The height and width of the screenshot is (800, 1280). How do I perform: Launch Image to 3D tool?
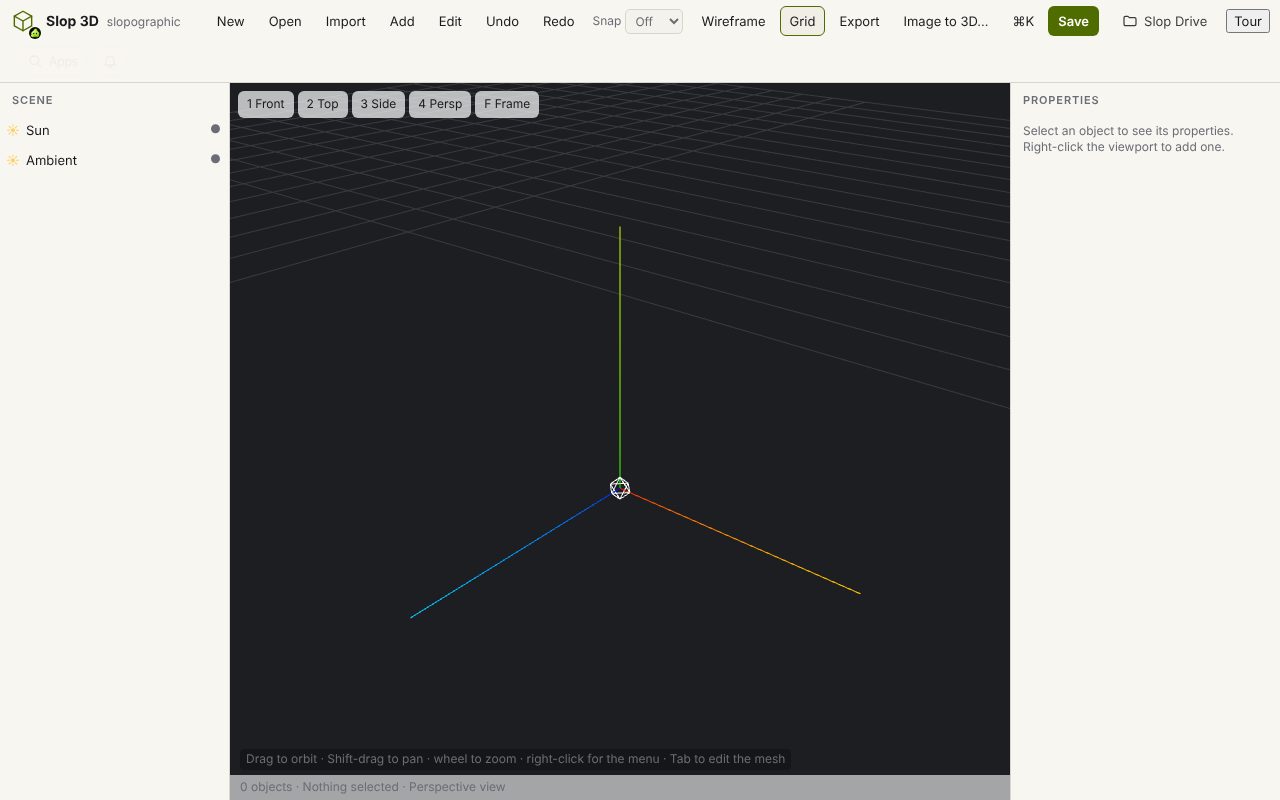click(945, 21)
